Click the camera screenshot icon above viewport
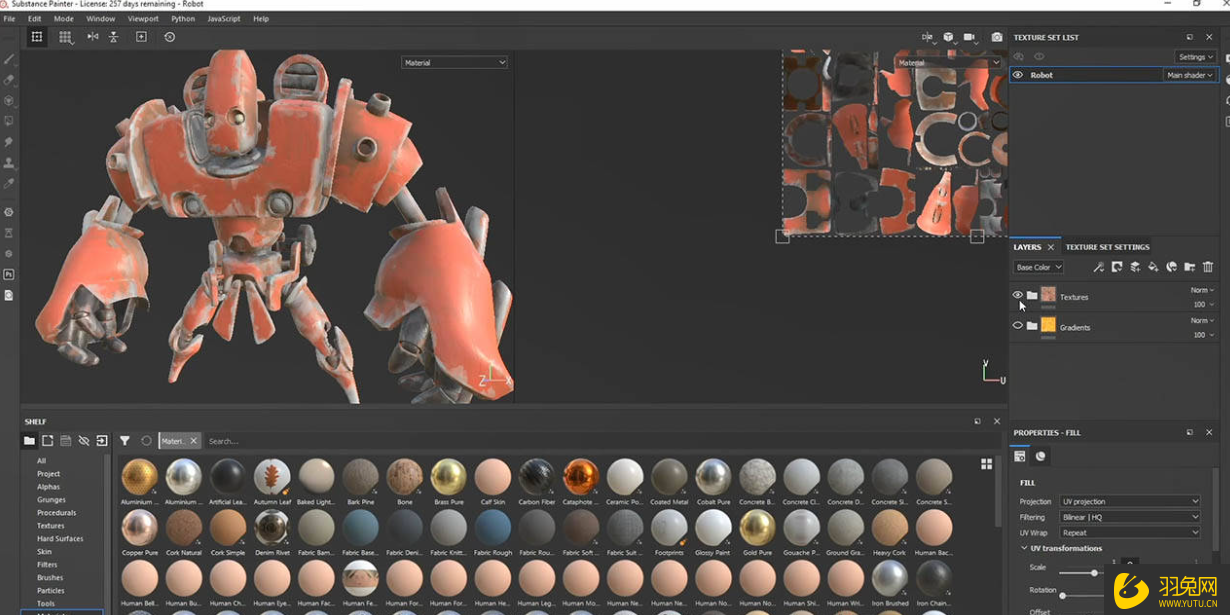 pos(996,37)
